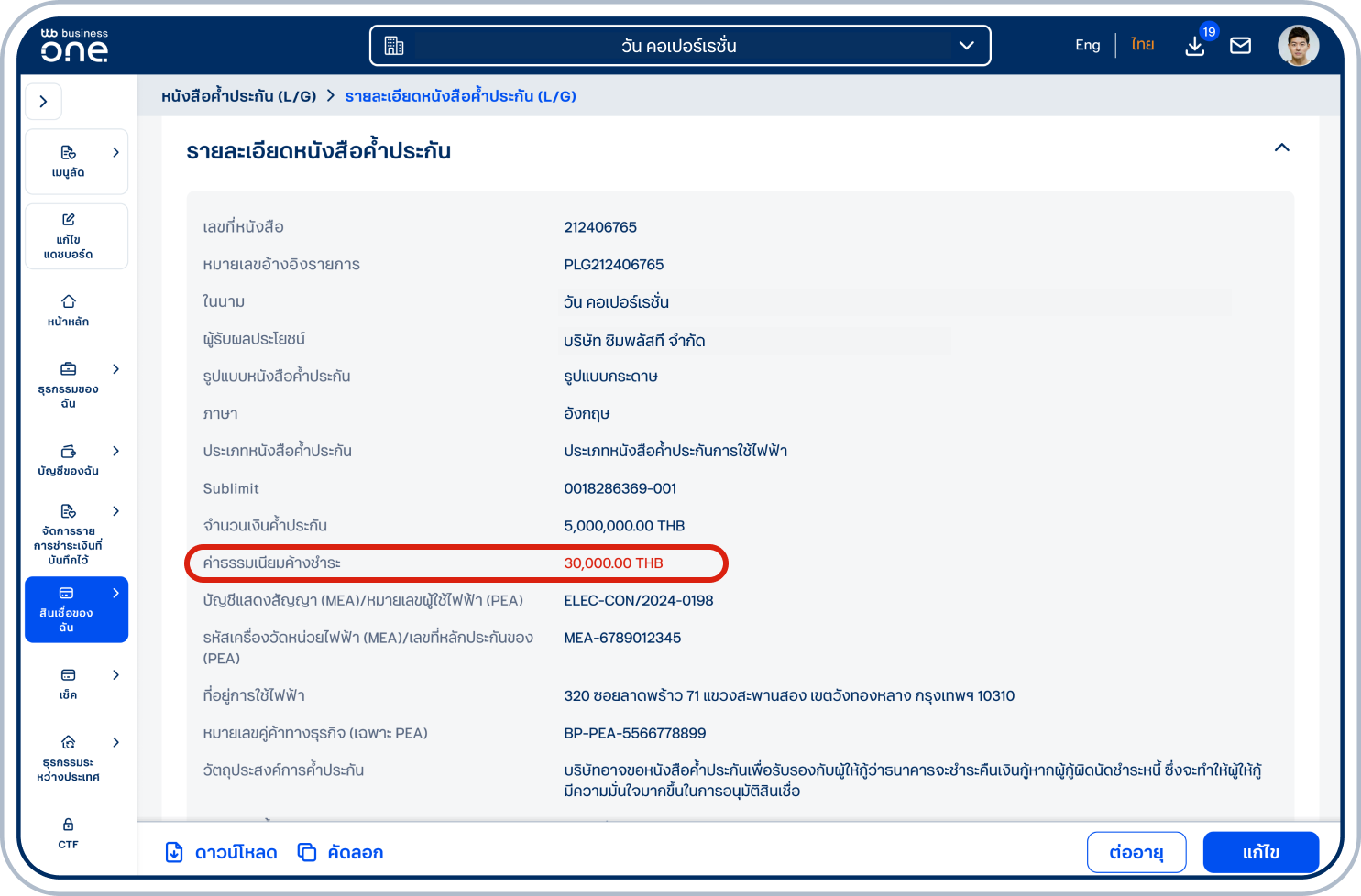
Task: Click the user profile avatar
Action: pyautogui.click(x=1298, y=46)
